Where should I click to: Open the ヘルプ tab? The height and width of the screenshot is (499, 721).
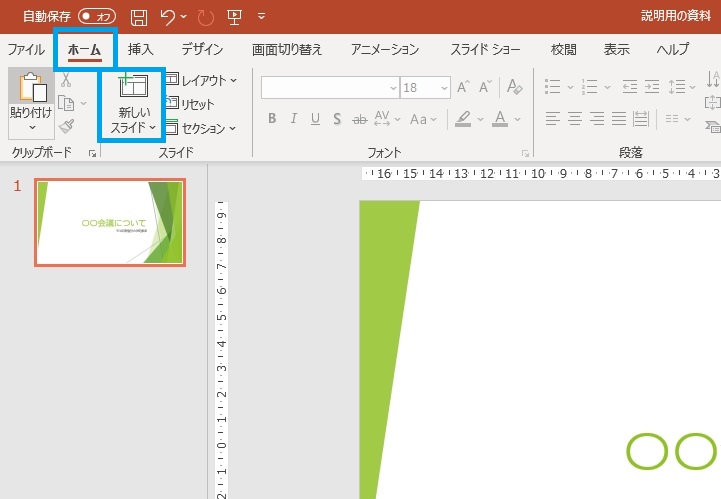pos(673,49)
